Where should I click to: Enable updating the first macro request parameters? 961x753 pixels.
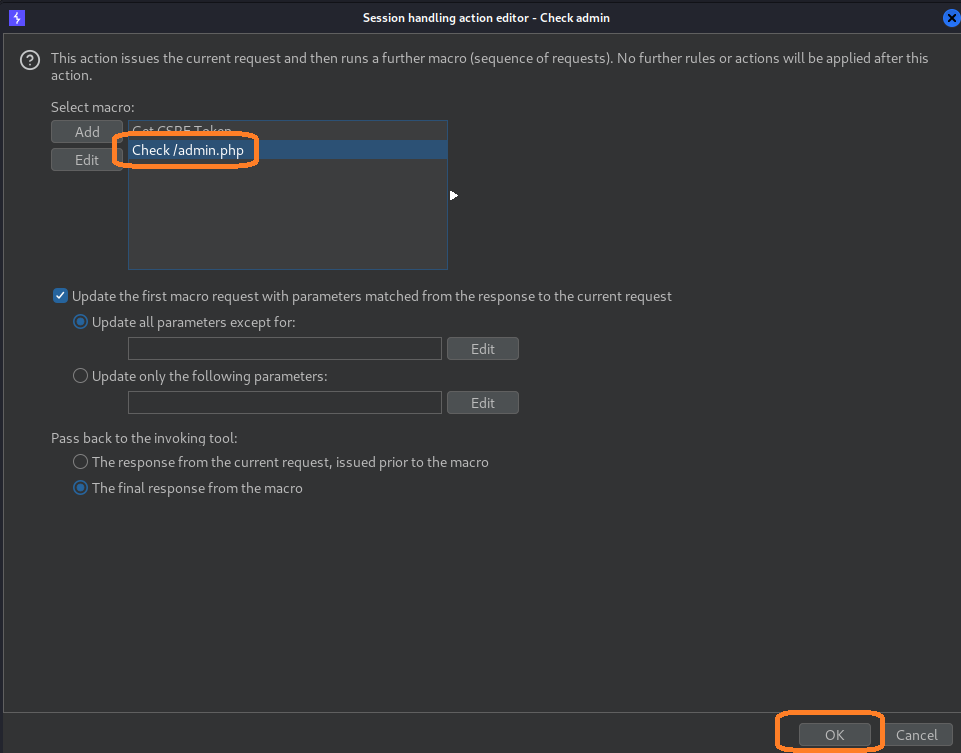[60, 295]
